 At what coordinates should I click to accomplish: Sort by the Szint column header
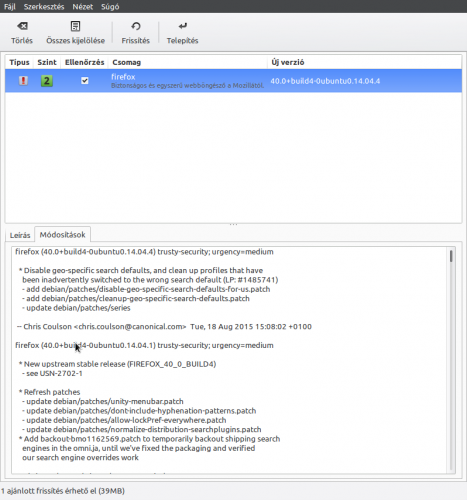(47, 62)
